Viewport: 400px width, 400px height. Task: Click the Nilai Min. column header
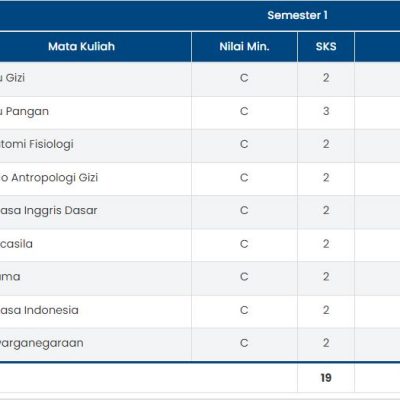[244, 46]
